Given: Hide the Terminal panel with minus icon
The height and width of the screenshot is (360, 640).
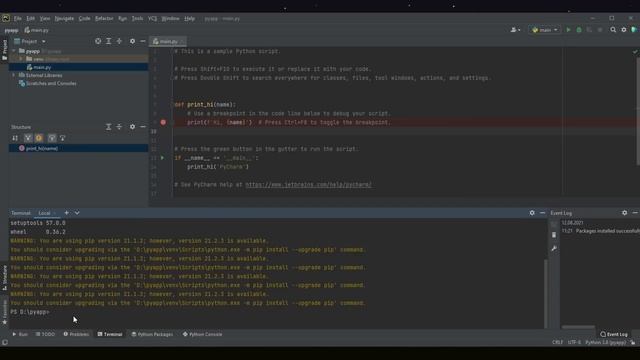Looking at the screenshot, I should (542, 213).
